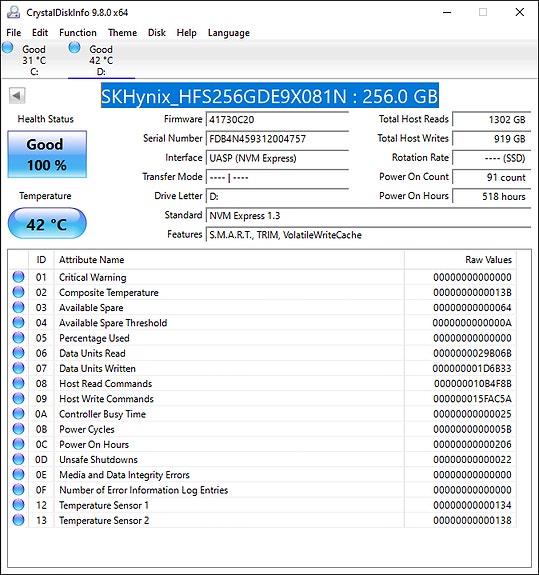Click status orb for Temperature Sensor 2

[x=18, y=520]
